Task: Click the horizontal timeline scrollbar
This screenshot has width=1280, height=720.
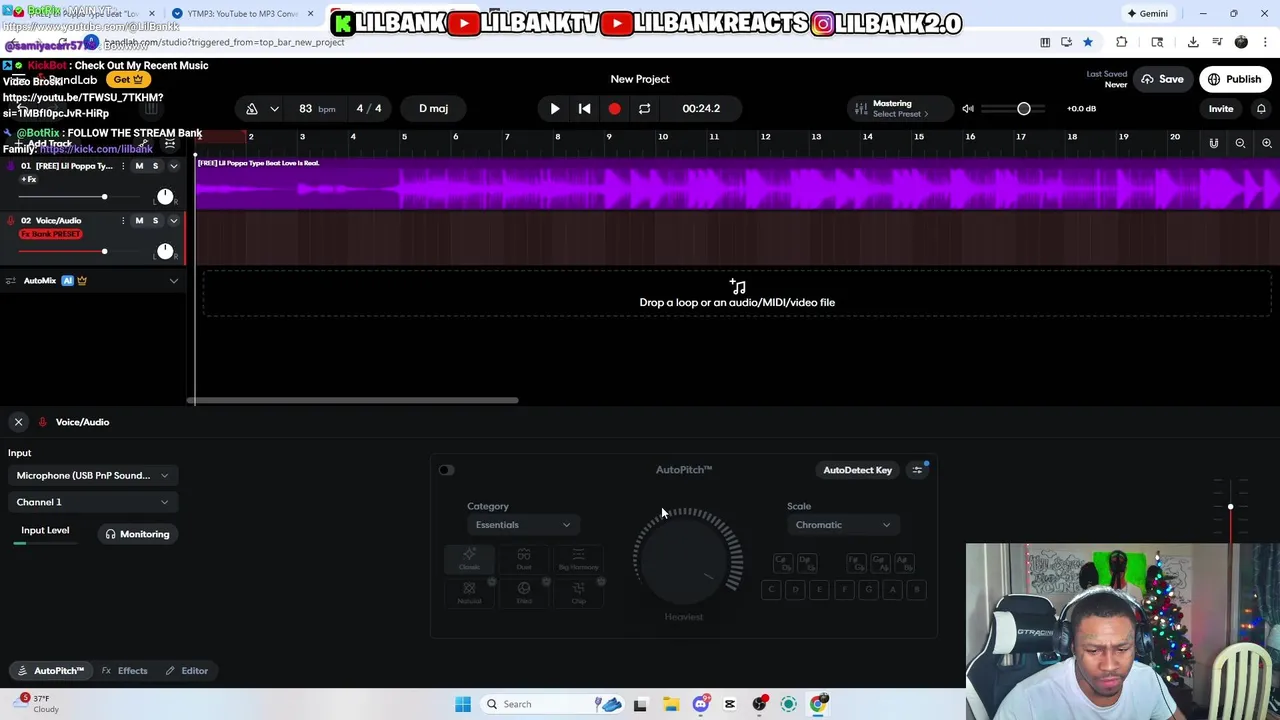Action: pos(353,400)
